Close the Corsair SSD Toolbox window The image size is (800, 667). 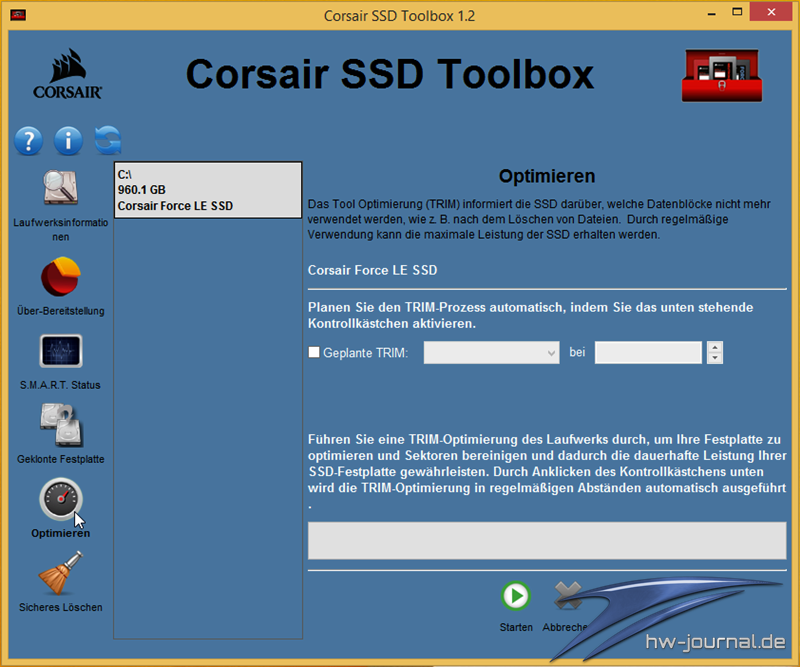(x=771, y=12)
